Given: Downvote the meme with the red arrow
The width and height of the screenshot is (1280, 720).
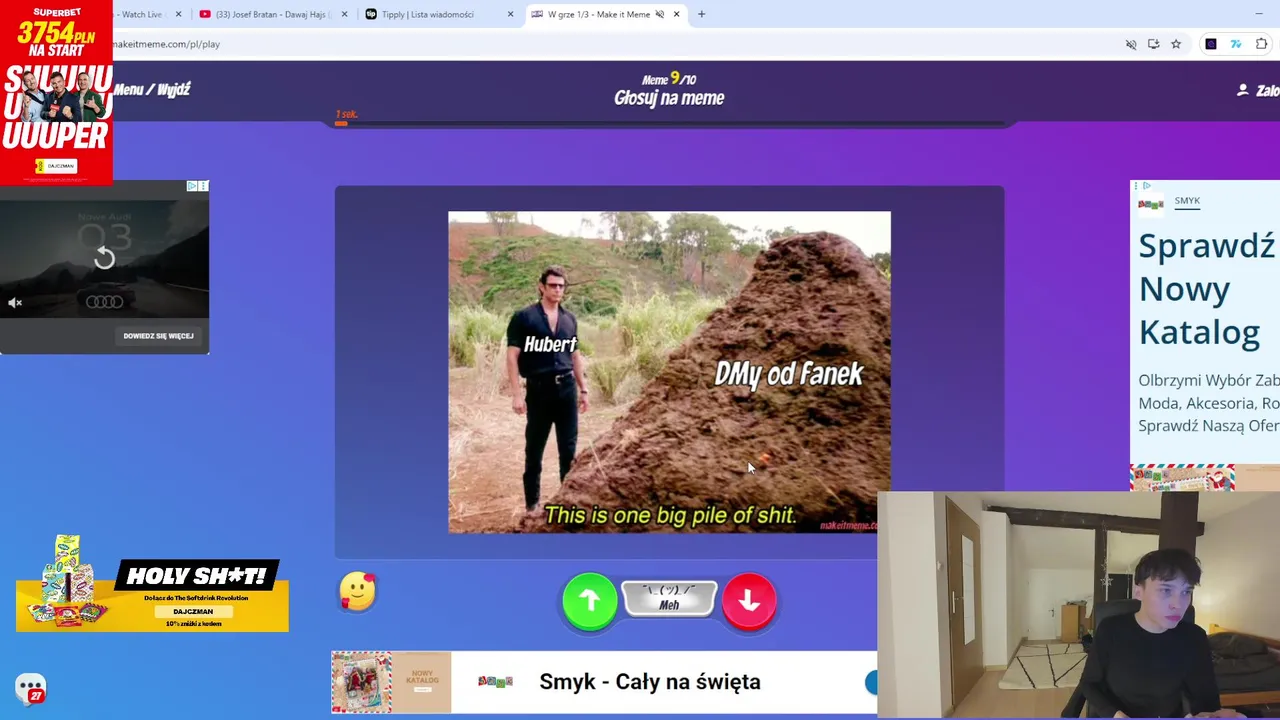Looking at the screenshot, I should [x=749, y=600].
